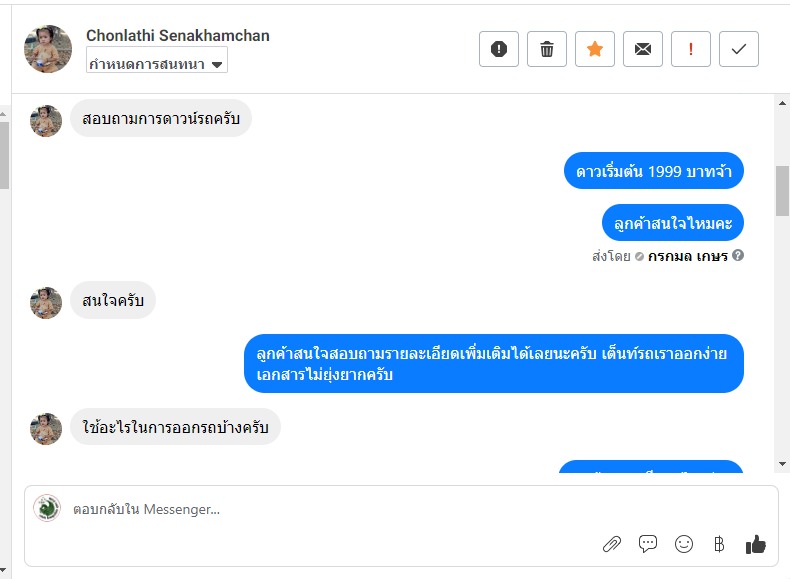
Task: Click Chonlathi Senakhamchan name in header
Action: 178,36
